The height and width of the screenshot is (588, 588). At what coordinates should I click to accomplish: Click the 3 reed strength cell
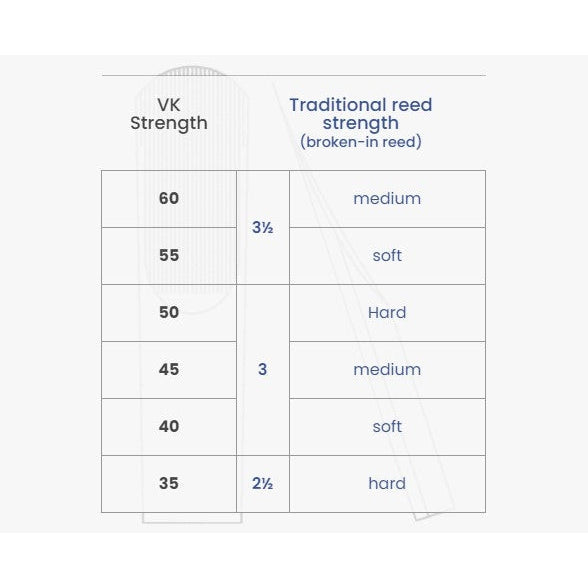coord(263,370)
